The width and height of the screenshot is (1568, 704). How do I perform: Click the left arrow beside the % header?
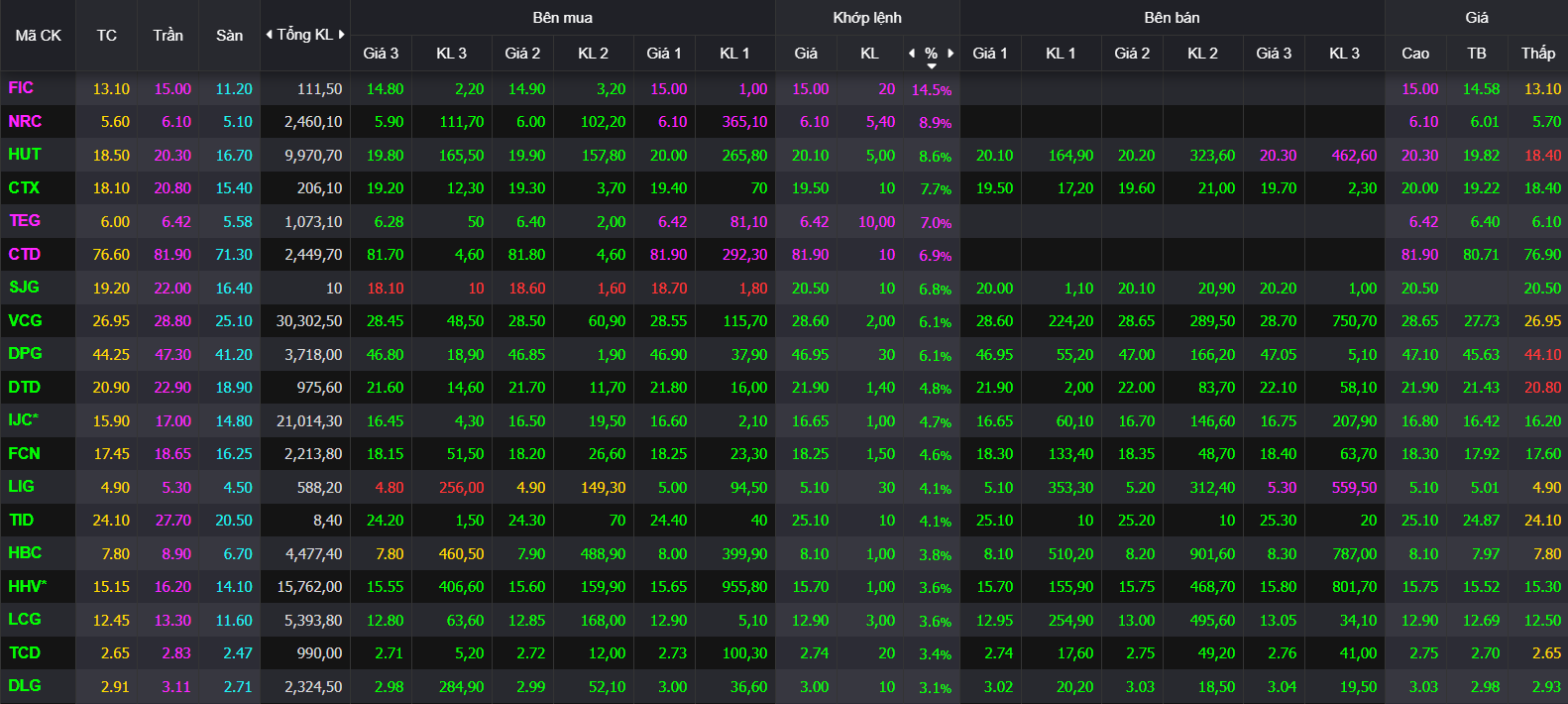click(912, 54)
